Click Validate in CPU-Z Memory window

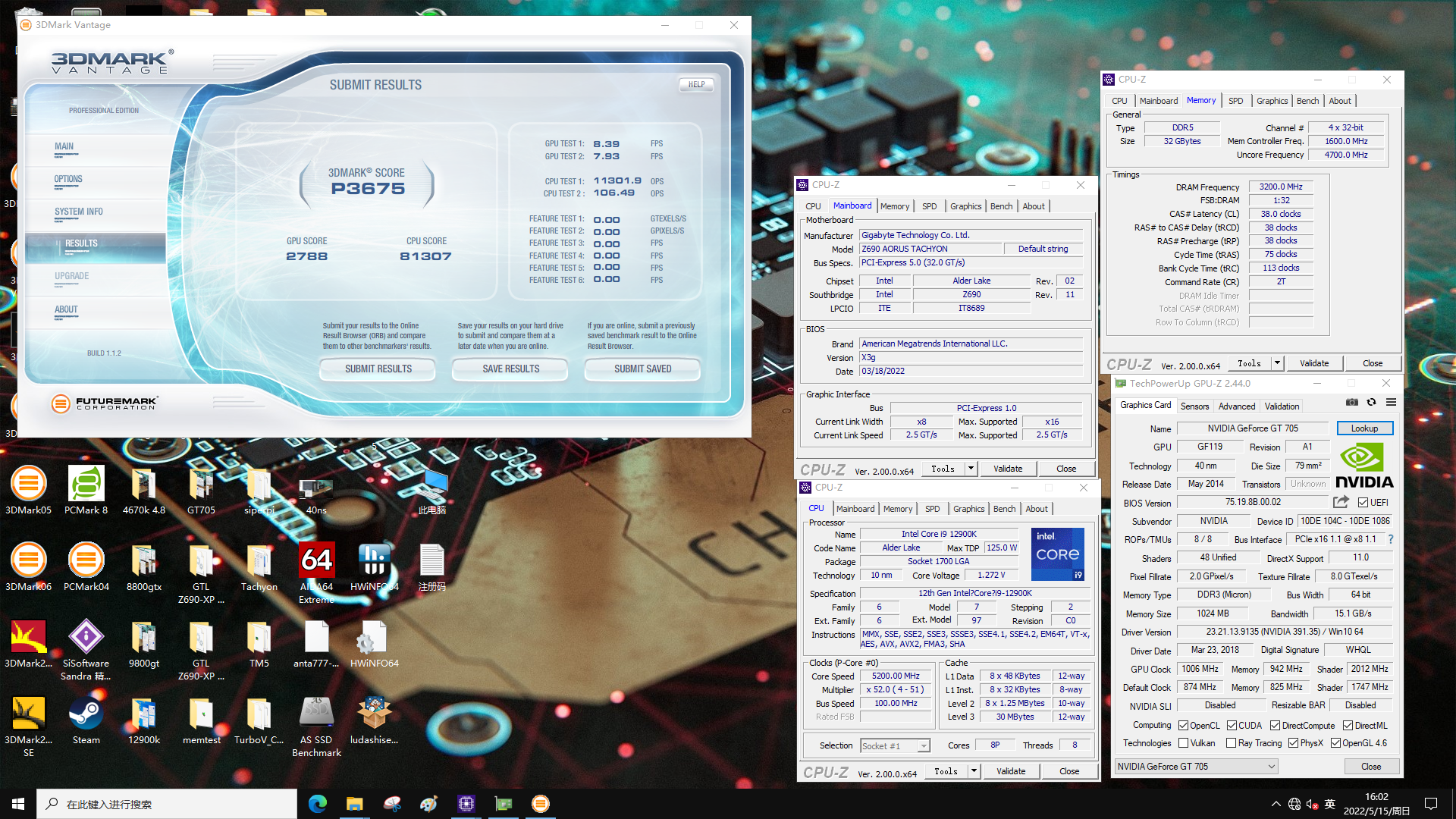click(1313, 363)
